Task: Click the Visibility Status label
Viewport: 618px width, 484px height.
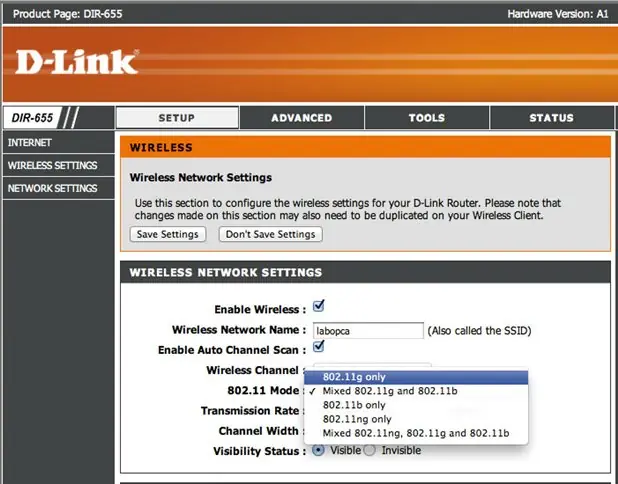Action: tap(259, 451)
